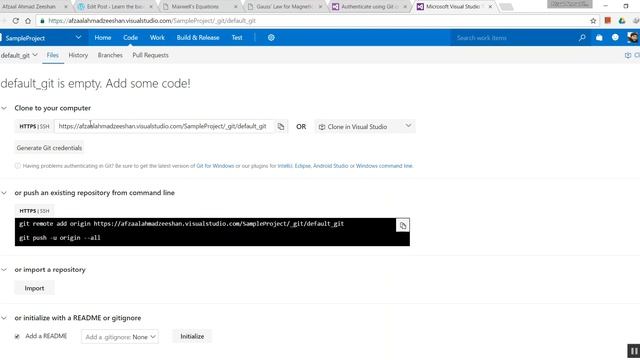This screenshot has width=640, height=360.
Task: Collapse push an existing repository section
Action: point(4,193)
